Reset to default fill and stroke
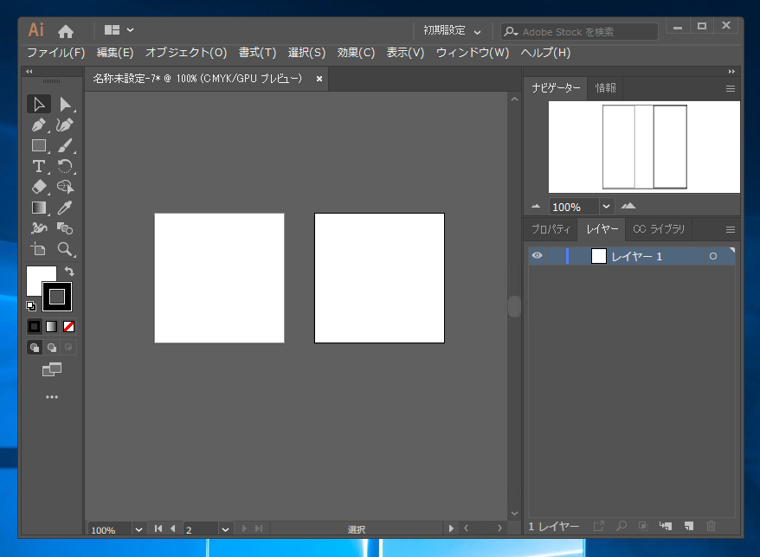This screenshot has height=557, width=760. tap(31, 306)
